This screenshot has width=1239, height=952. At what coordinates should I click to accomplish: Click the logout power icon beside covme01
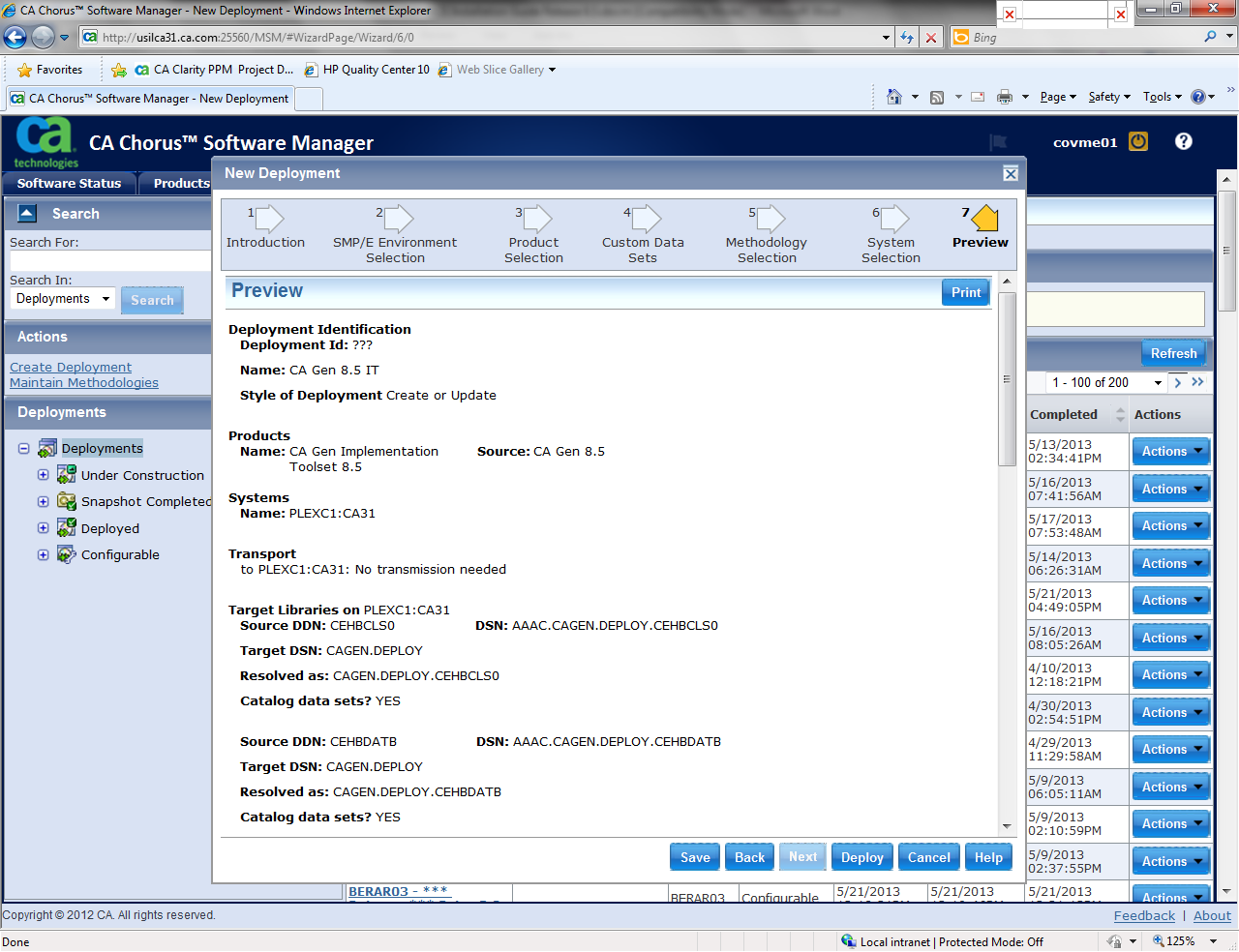point(1138,141)
